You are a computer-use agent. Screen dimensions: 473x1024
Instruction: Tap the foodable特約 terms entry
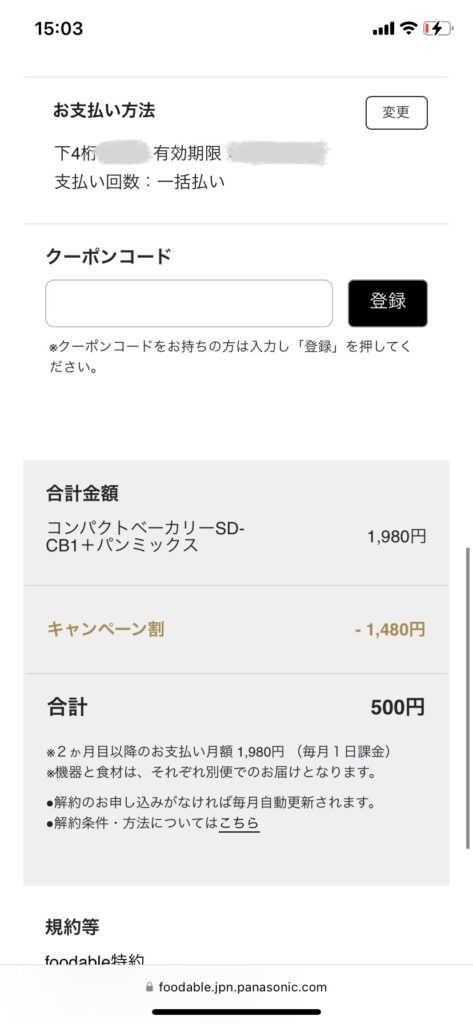[95, 959]
